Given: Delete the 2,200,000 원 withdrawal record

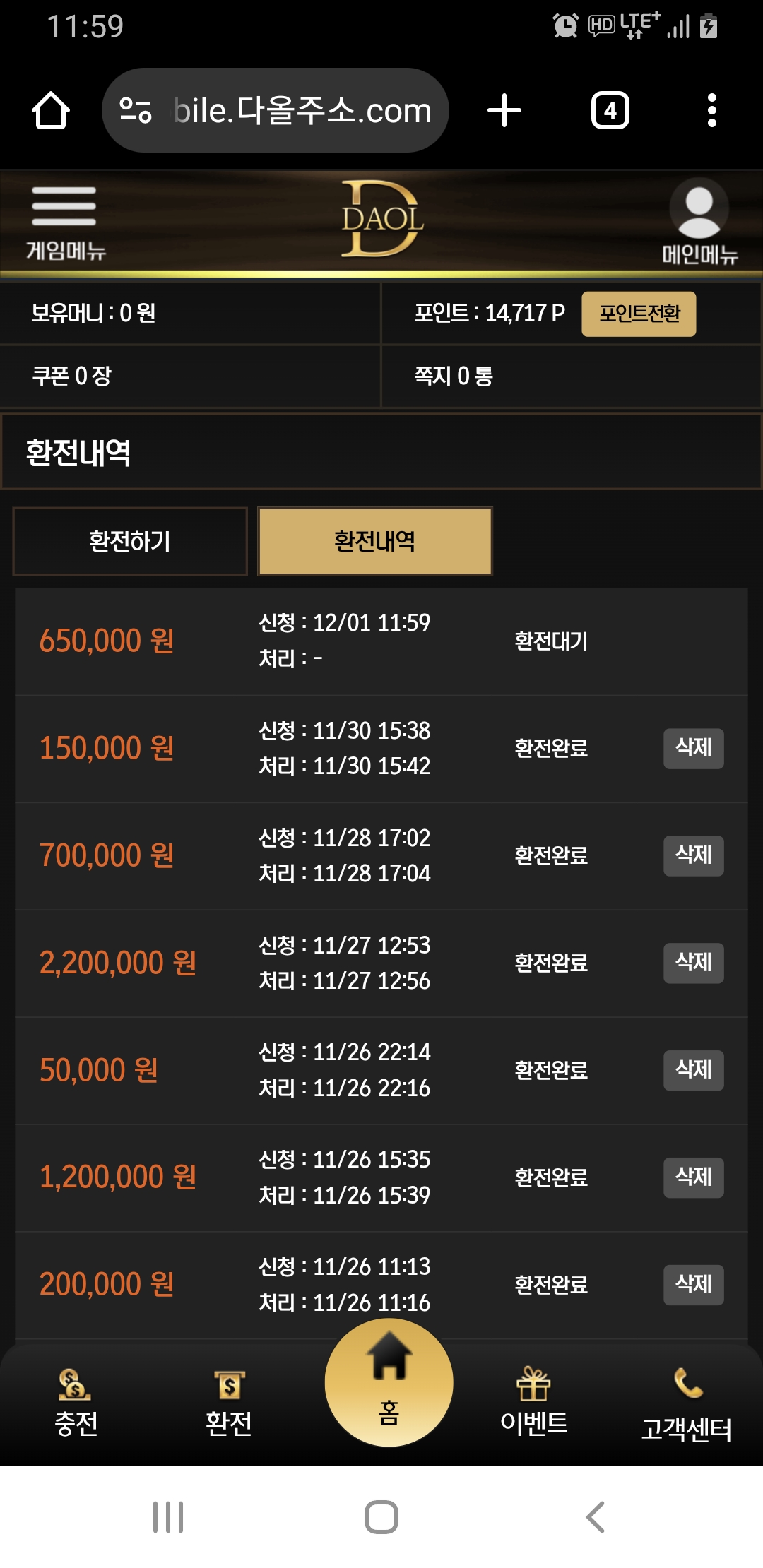Looking at the screenshot, I should tap(693, 963).
